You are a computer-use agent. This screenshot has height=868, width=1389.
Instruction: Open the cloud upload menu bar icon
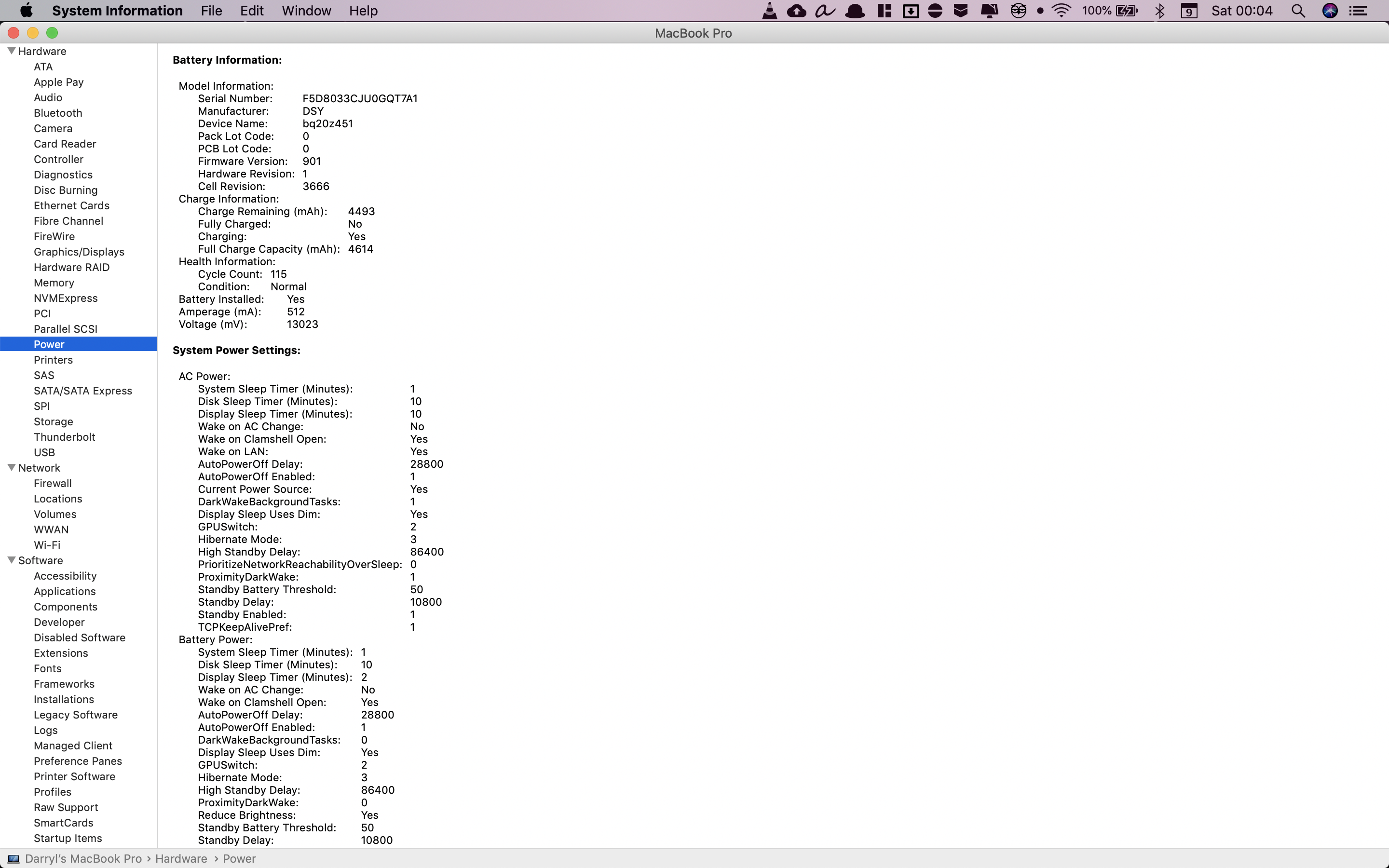click(796, 11)
